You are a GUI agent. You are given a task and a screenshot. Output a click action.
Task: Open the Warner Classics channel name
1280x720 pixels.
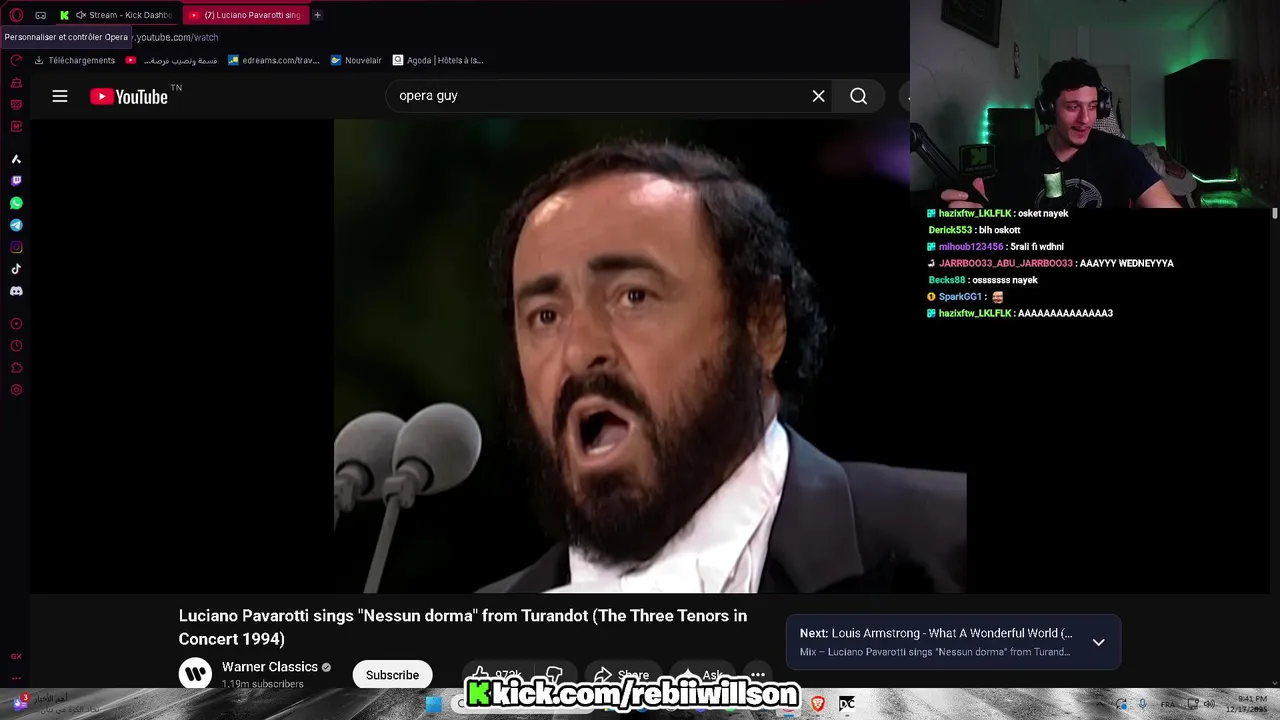[x=270, y=667]
